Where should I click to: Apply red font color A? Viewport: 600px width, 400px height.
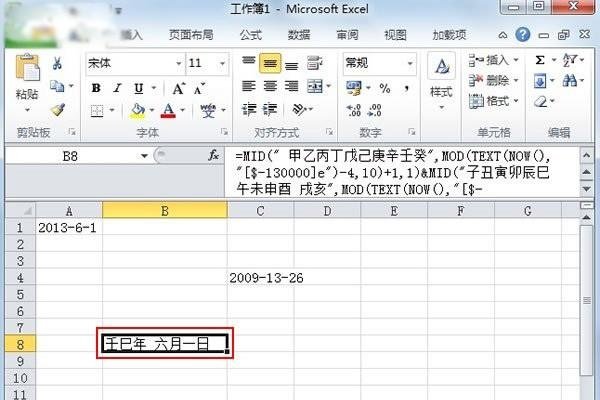[x=168, y=111]
